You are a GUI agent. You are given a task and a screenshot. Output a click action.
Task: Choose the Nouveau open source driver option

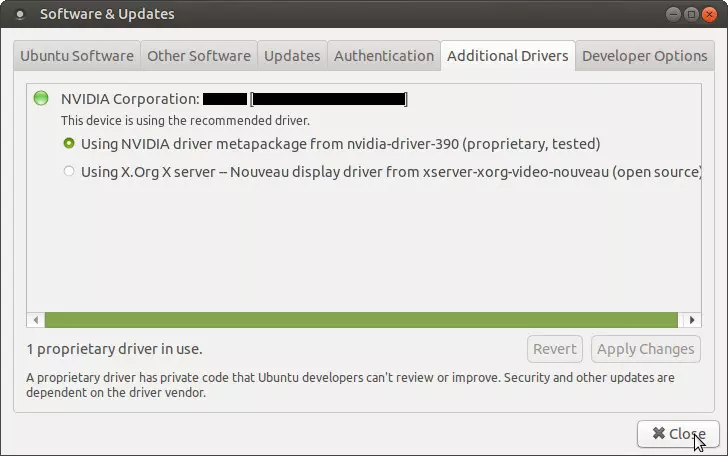(69, 171)
